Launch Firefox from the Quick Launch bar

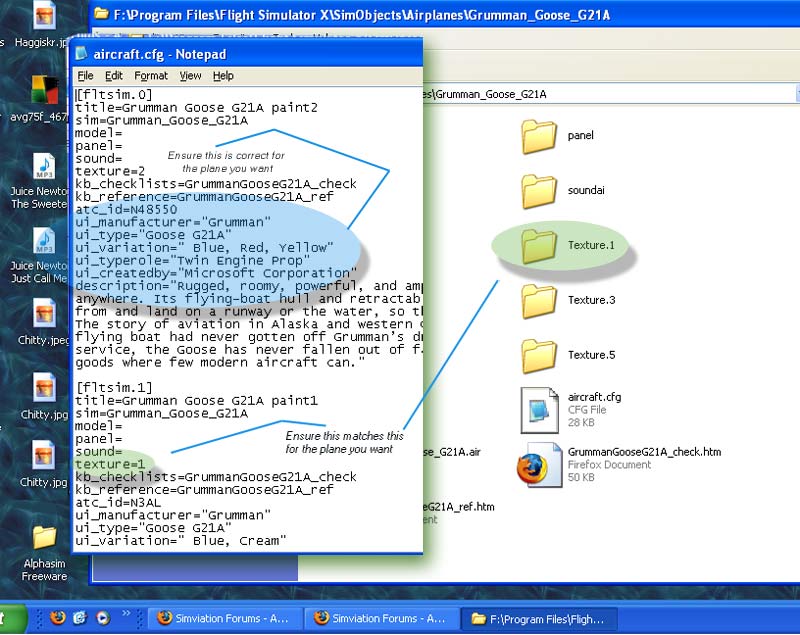[x=58, y=618]
